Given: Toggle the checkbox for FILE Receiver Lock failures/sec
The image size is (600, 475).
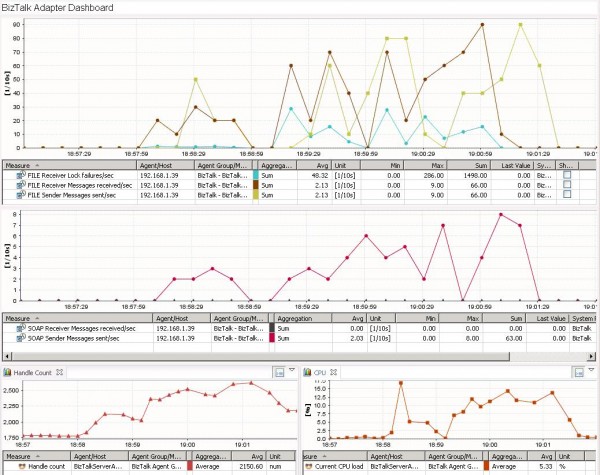Looking at the screenshot, I should coord(567,175).
